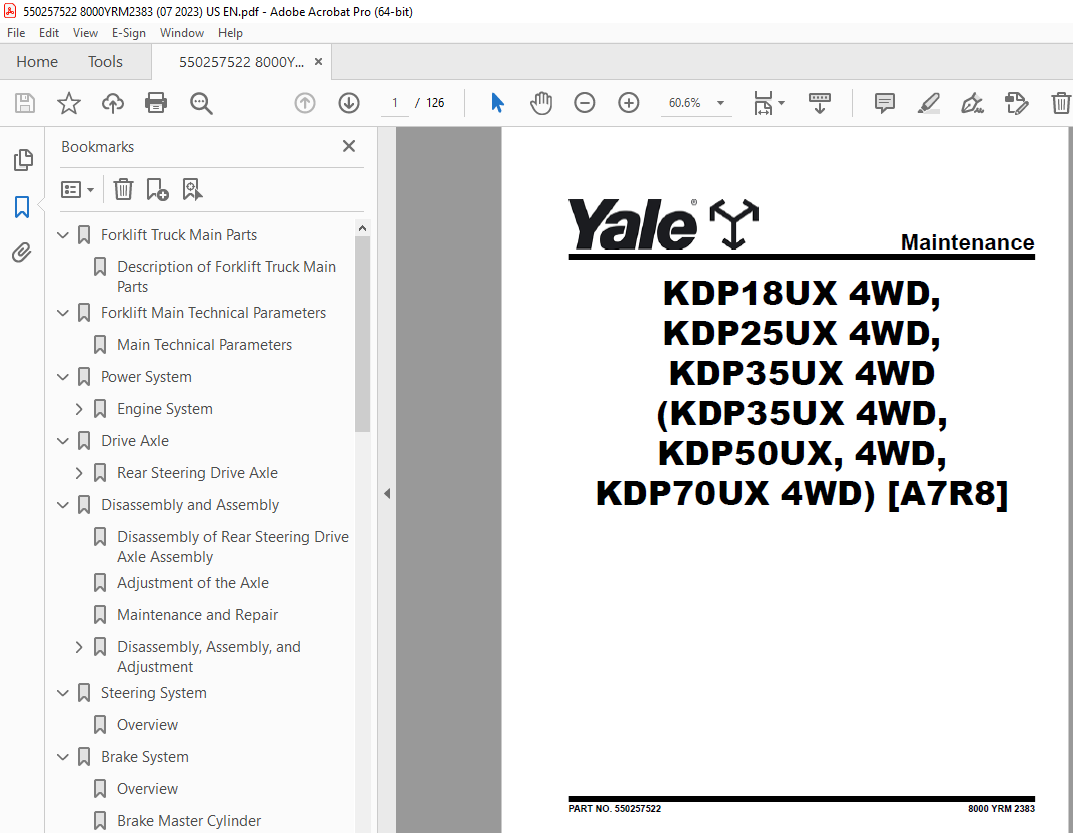The image size is (1073, 833).
Task: Open Description of Forklift Truck Main Parts
Action: tap(227, 277)
